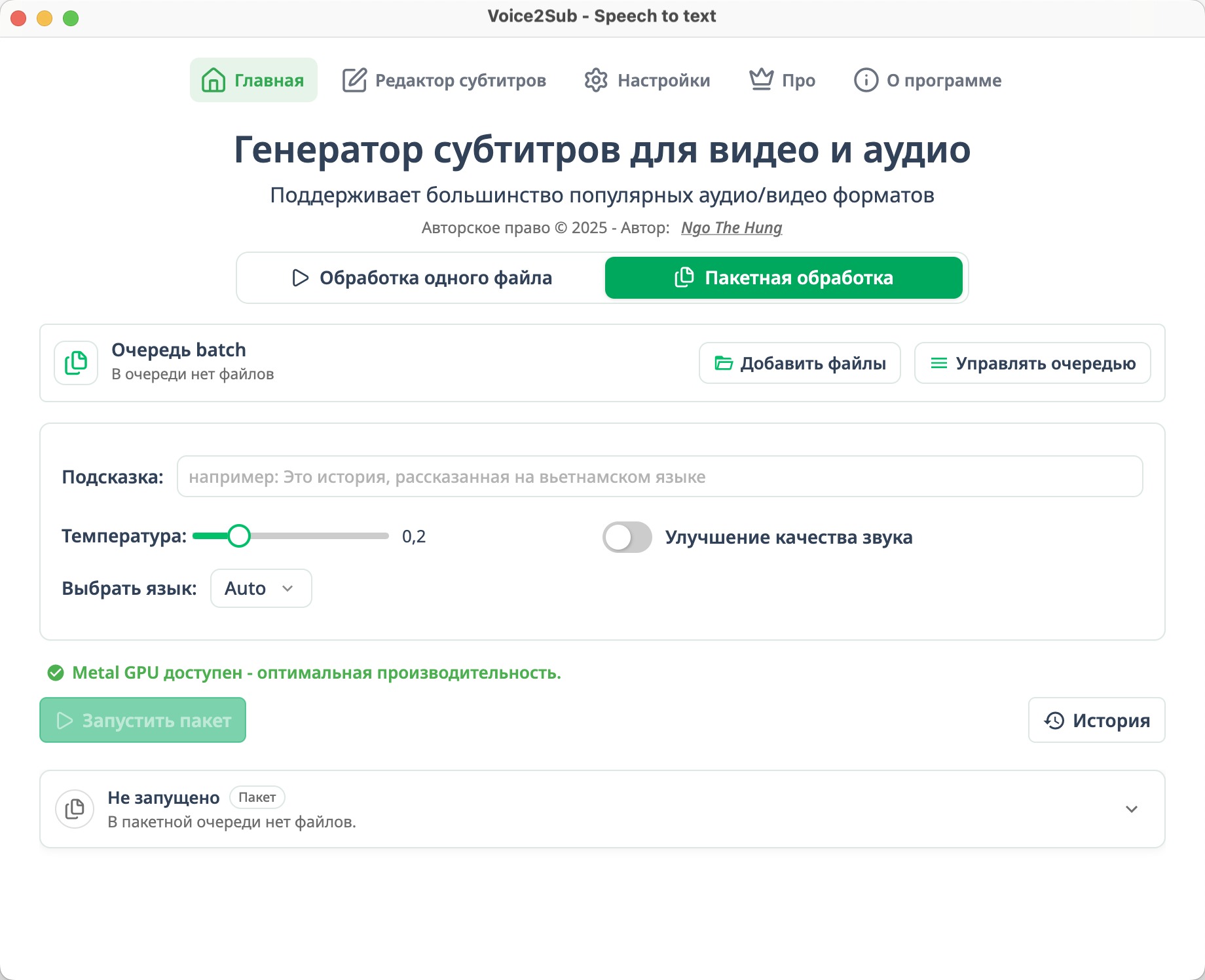Click the folder icon on Добавить файлы
1205x980 pixels.
click(724, 363)
